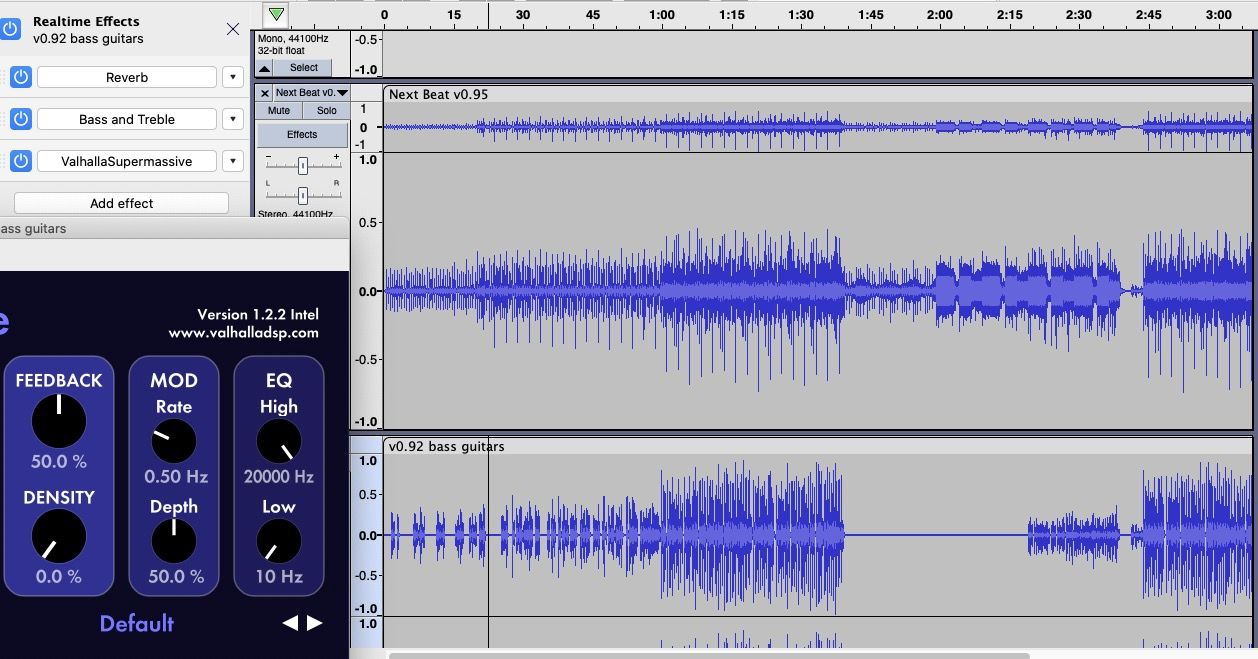1258x659 pixels.
Task: Solo the Next Beat track
Action: [x=326, y=111]
